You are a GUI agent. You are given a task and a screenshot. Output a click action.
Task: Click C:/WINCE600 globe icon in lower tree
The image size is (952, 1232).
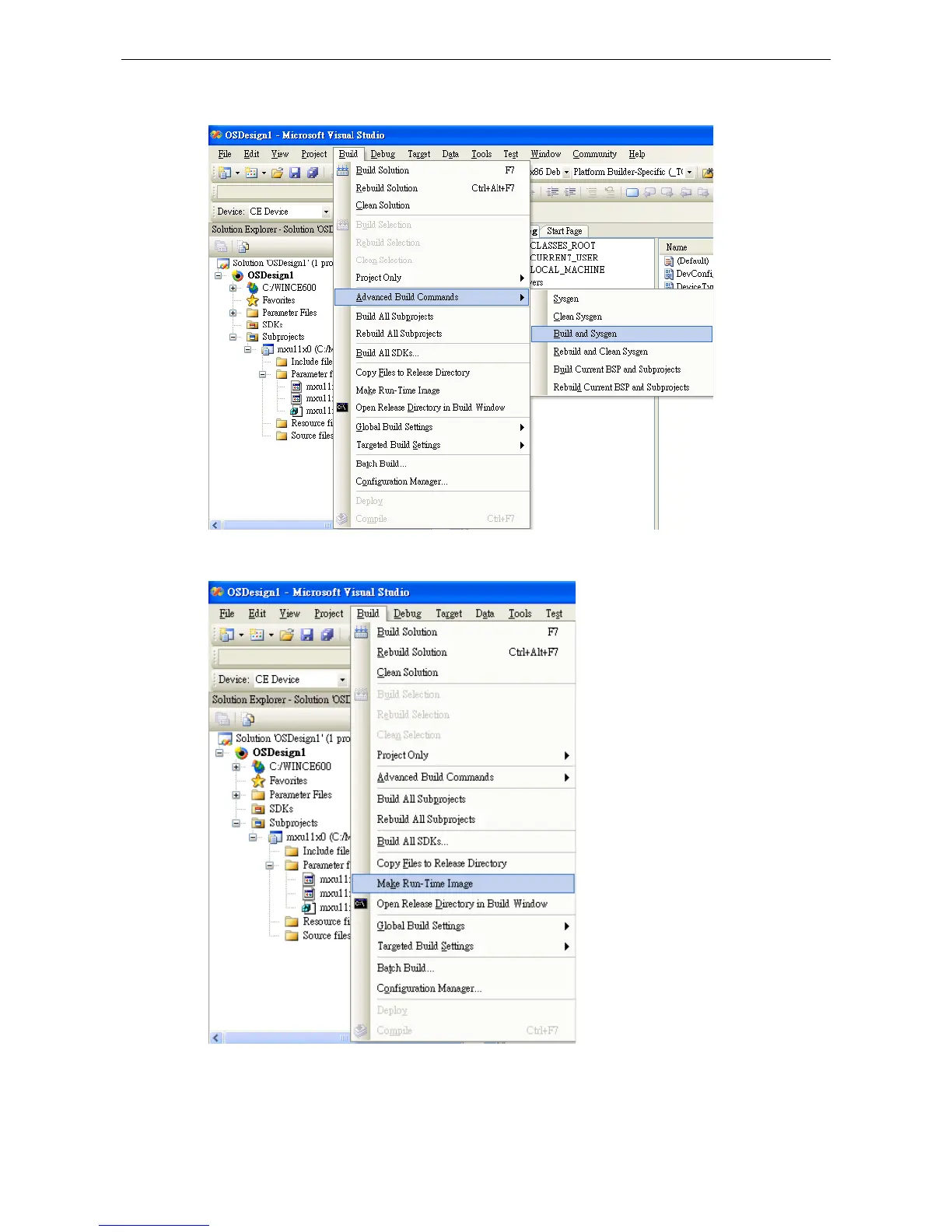pyautogui.click(x=258, y=767)
